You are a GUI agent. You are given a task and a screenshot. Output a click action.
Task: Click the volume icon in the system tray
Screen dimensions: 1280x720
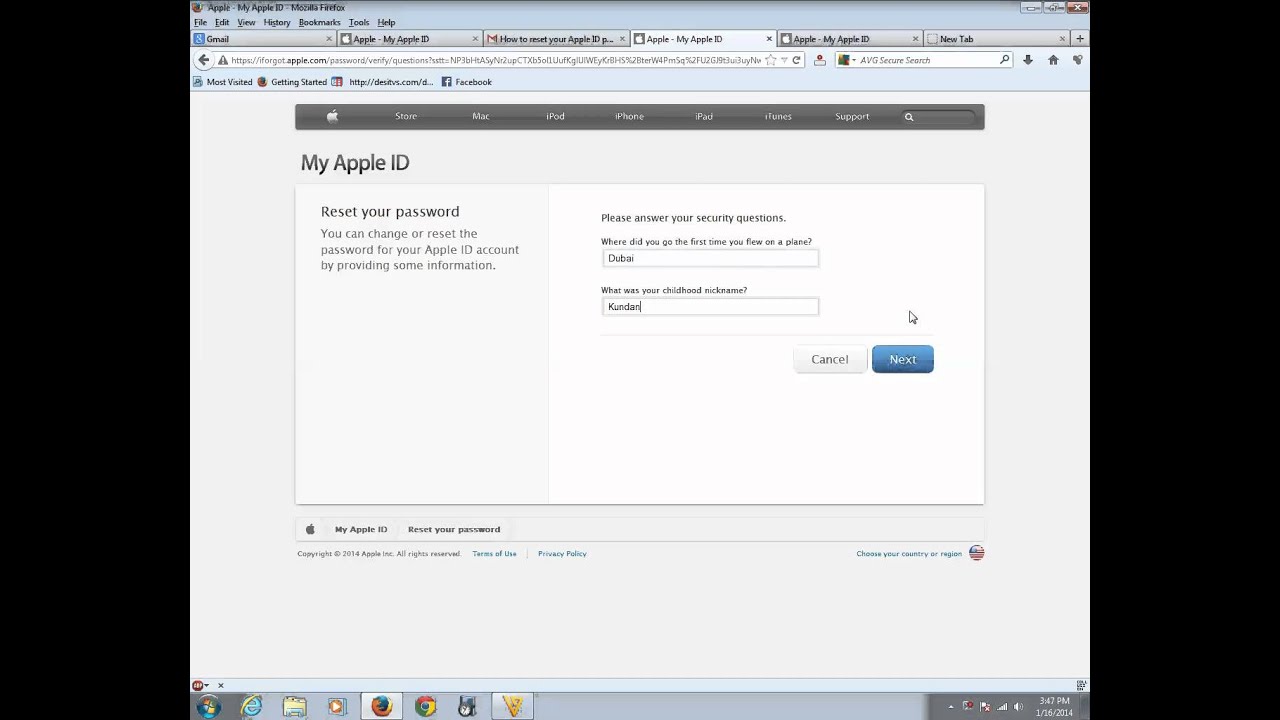coord(1020,707)
